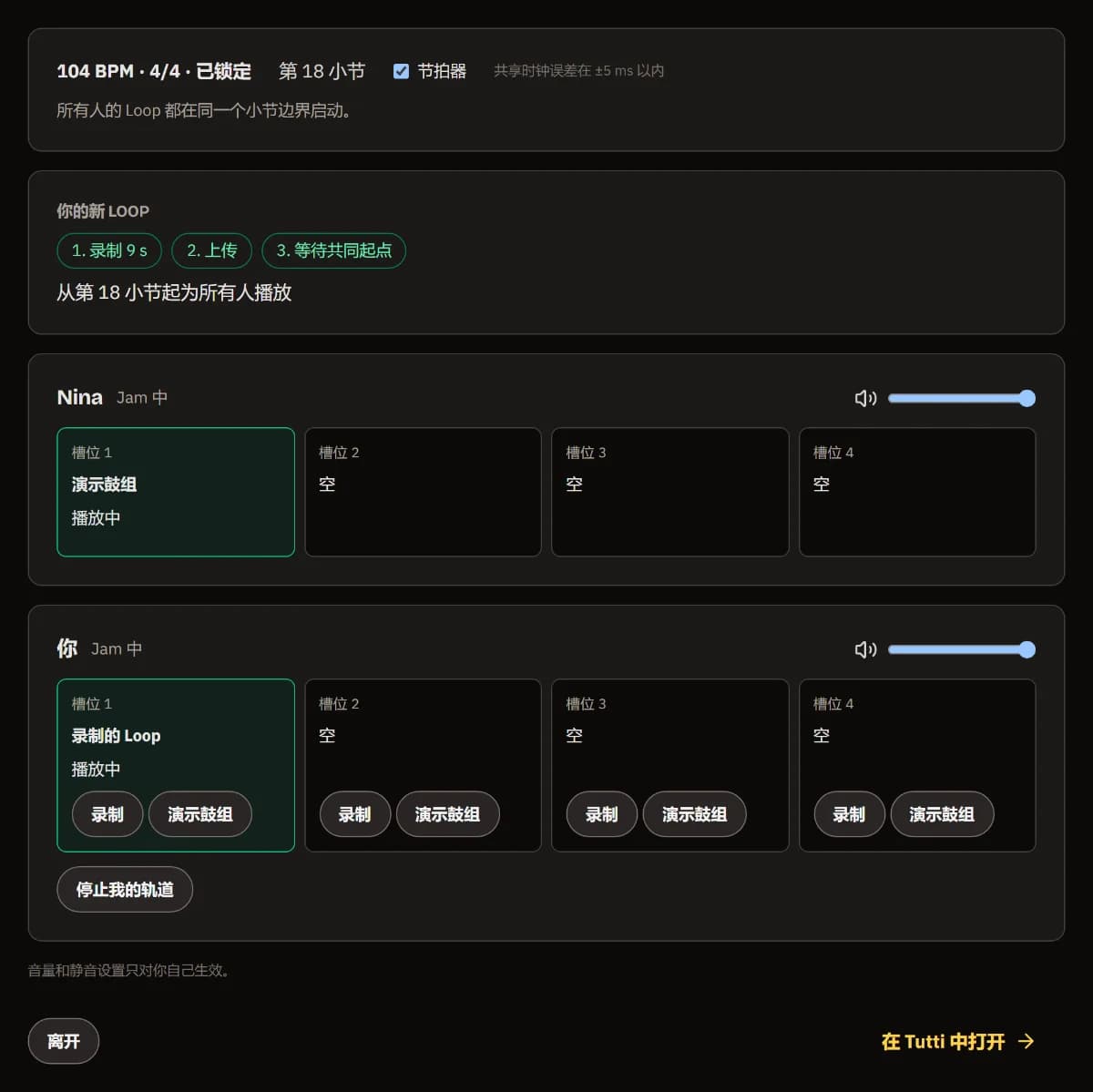Click the 录制的 Loop label in your 槽位 1
1093x1092 pixels.
click(x=116, y=736)
